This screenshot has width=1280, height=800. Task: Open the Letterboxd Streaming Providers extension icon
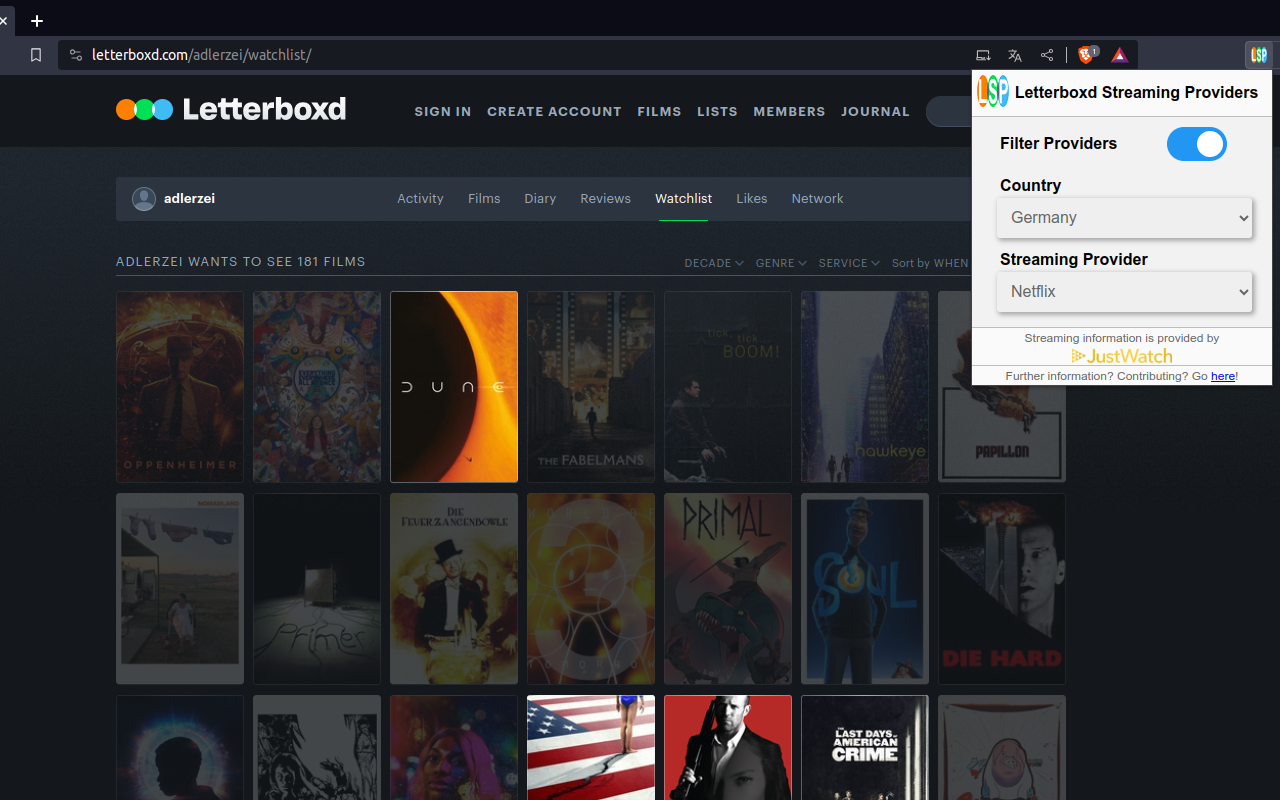point(1258,55)
